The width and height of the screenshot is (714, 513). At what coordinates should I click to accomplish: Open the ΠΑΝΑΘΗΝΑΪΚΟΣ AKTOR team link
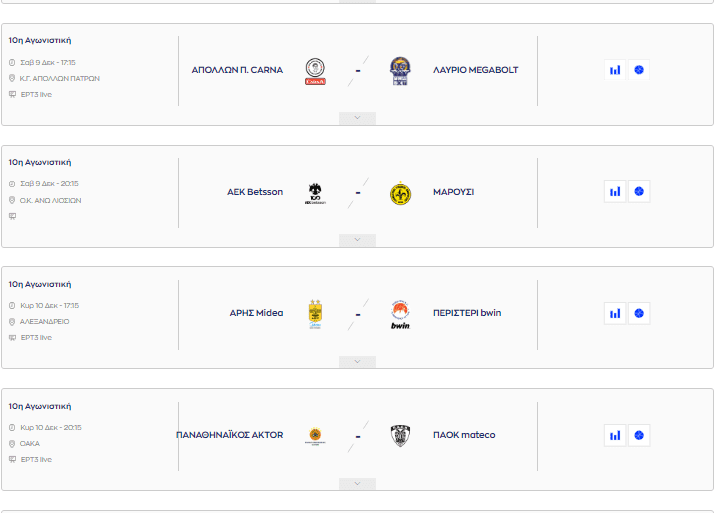(229, 435)
